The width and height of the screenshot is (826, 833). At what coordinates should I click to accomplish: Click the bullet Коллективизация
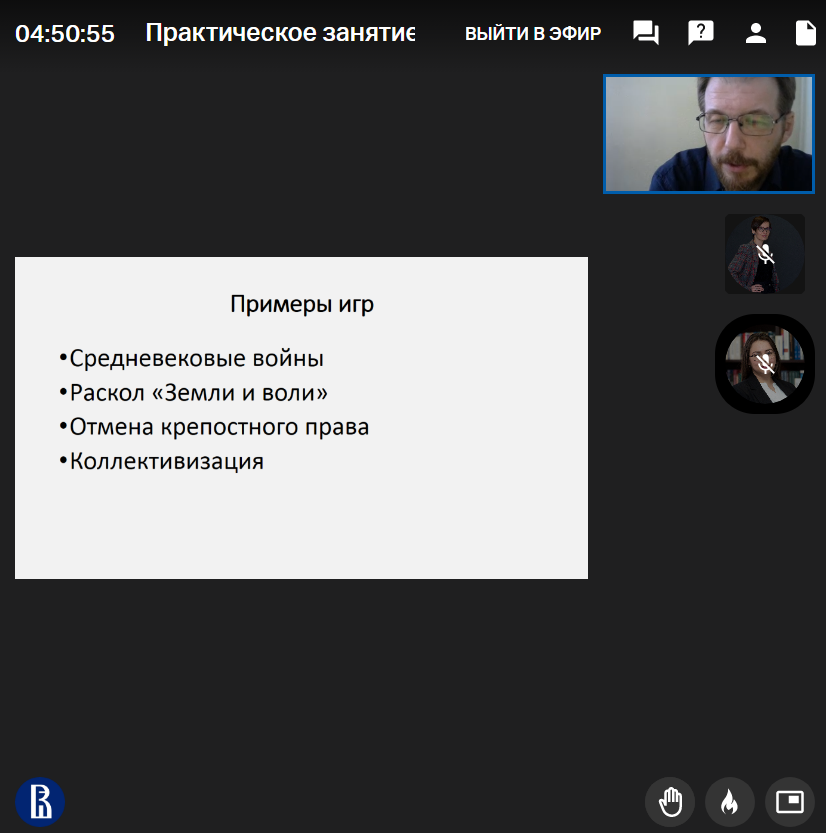[x=166, y=461]
